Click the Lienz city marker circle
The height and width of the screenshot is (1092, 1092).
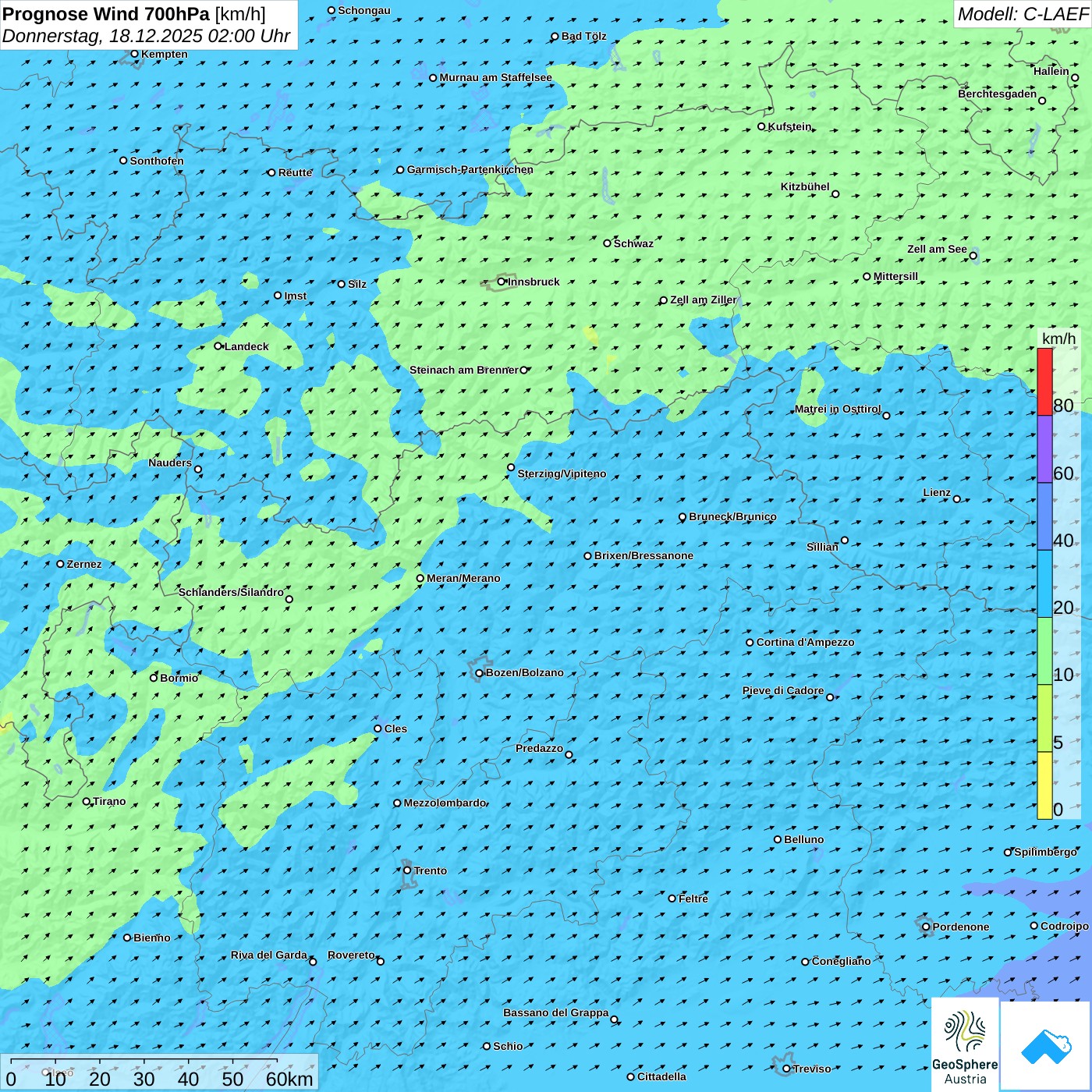pyautogui.click(x=957, y=499)
